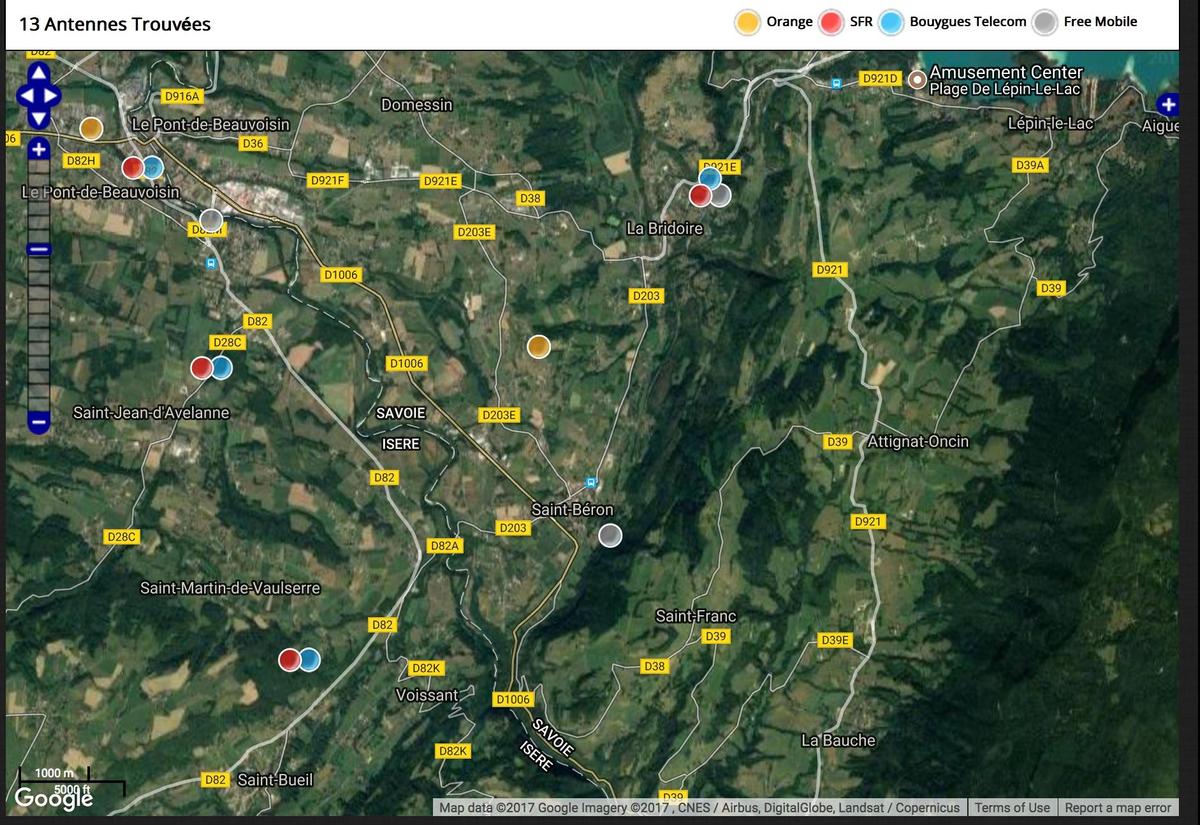The image size is (1200, 825).
Task: Zoom in with the plus button above slider
Action: (x=38, y=150)
